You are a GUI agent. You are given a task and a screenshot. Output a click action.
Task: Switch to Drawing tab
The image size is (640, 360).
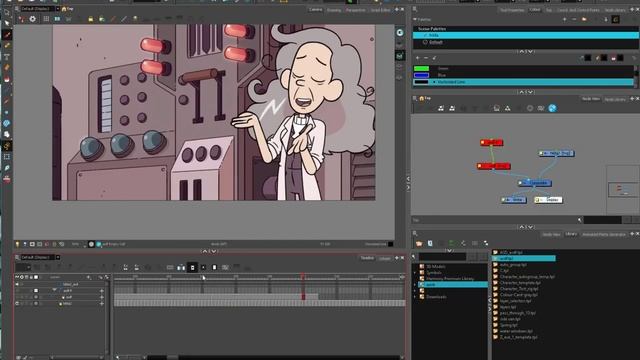click(334, 9)
